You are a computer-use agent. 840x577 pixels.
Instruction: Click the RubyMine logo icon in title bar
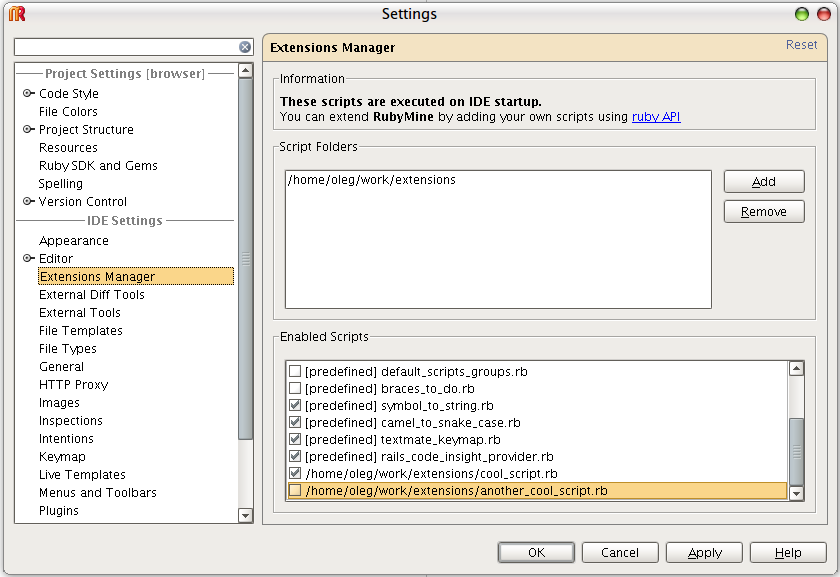pyautogui.click(x=17, y=13)
